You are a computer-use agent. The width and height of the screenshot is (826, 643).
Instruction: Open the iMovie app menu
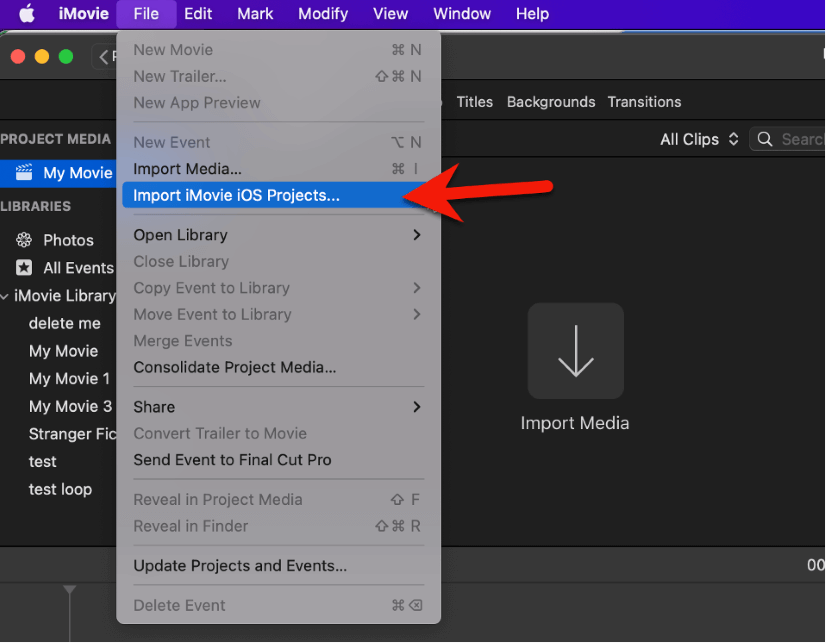83,14
